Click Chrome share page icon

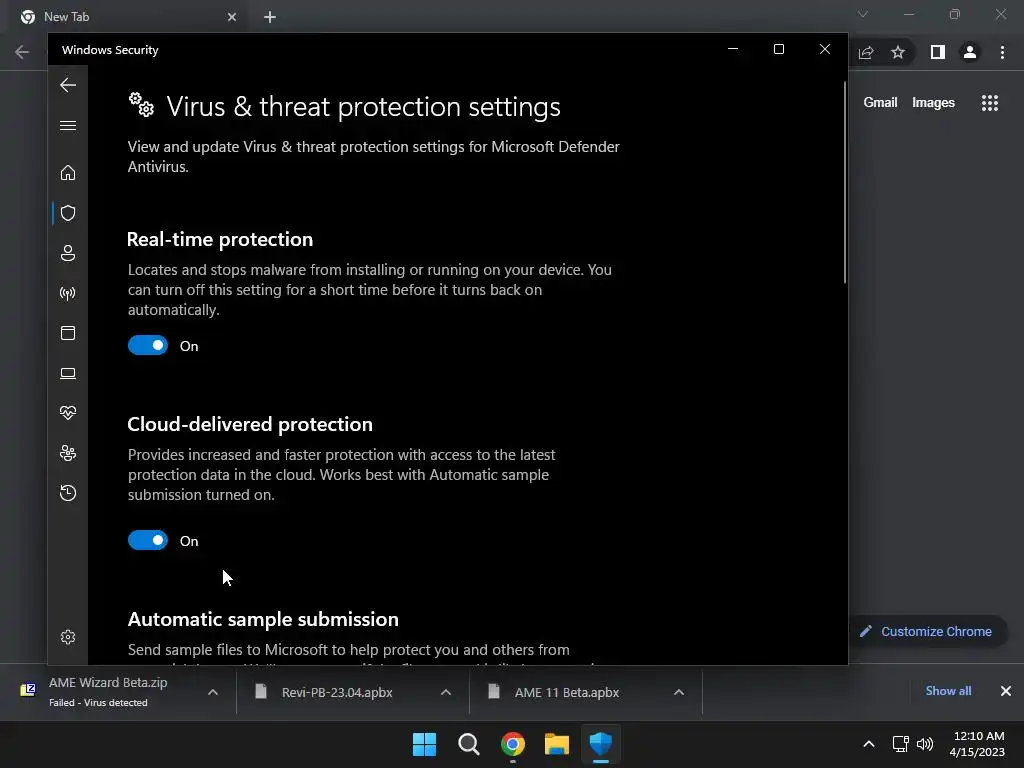point(866,52)
